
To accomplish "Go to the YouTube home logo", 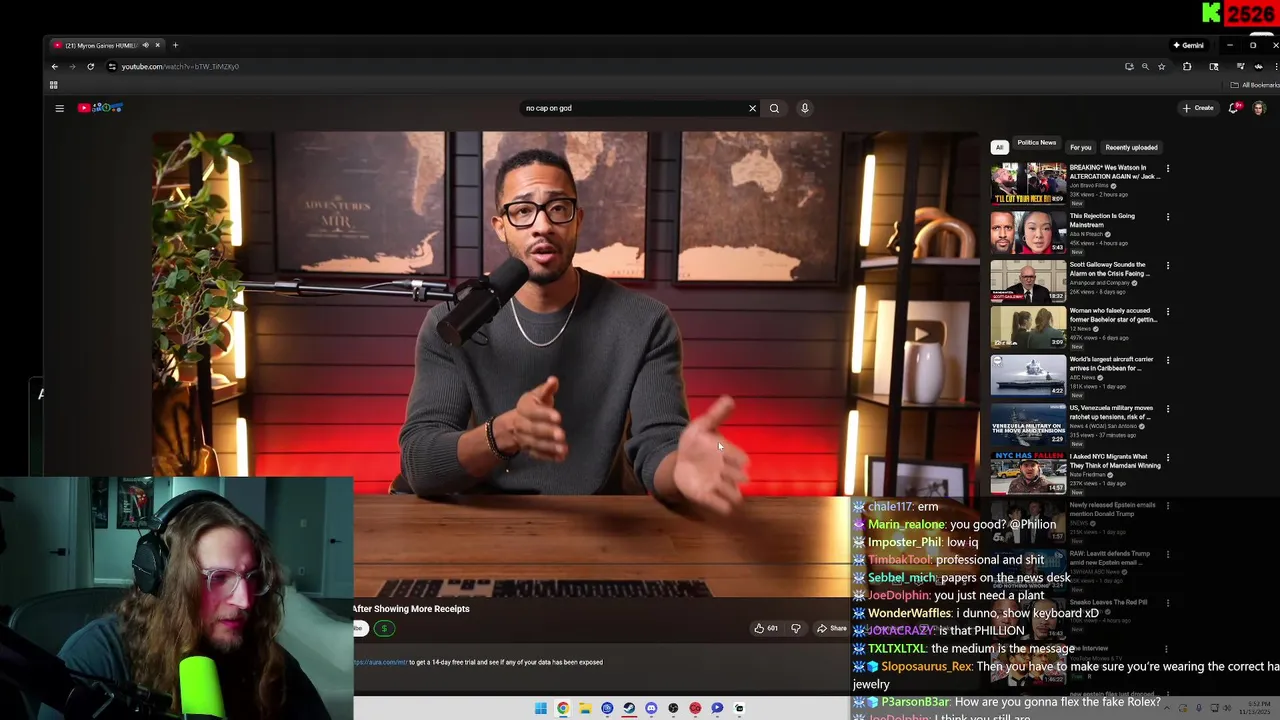I will (x=100, y=108).
